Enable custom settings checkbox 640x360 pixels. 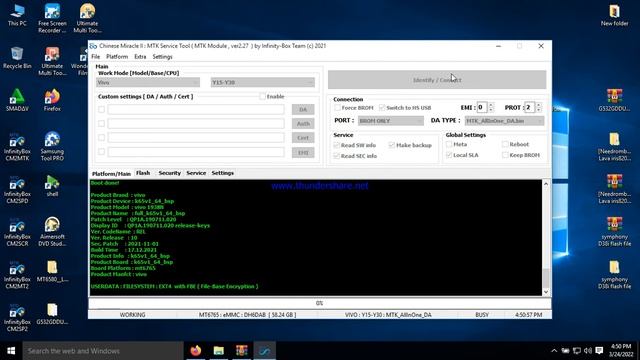[x=262, y=97]
